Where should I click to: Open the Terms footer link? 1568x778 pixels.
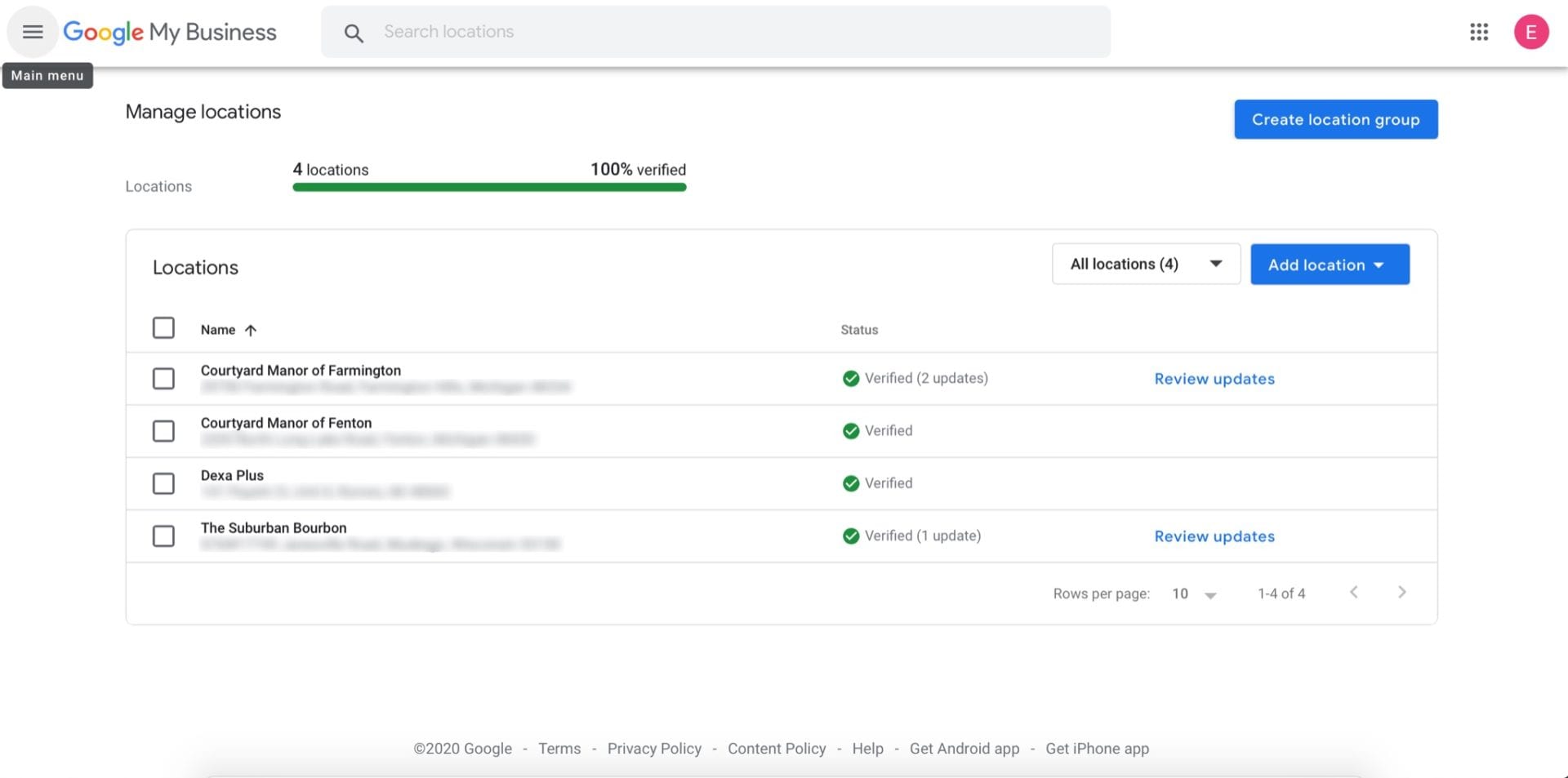tap(559, 749)
